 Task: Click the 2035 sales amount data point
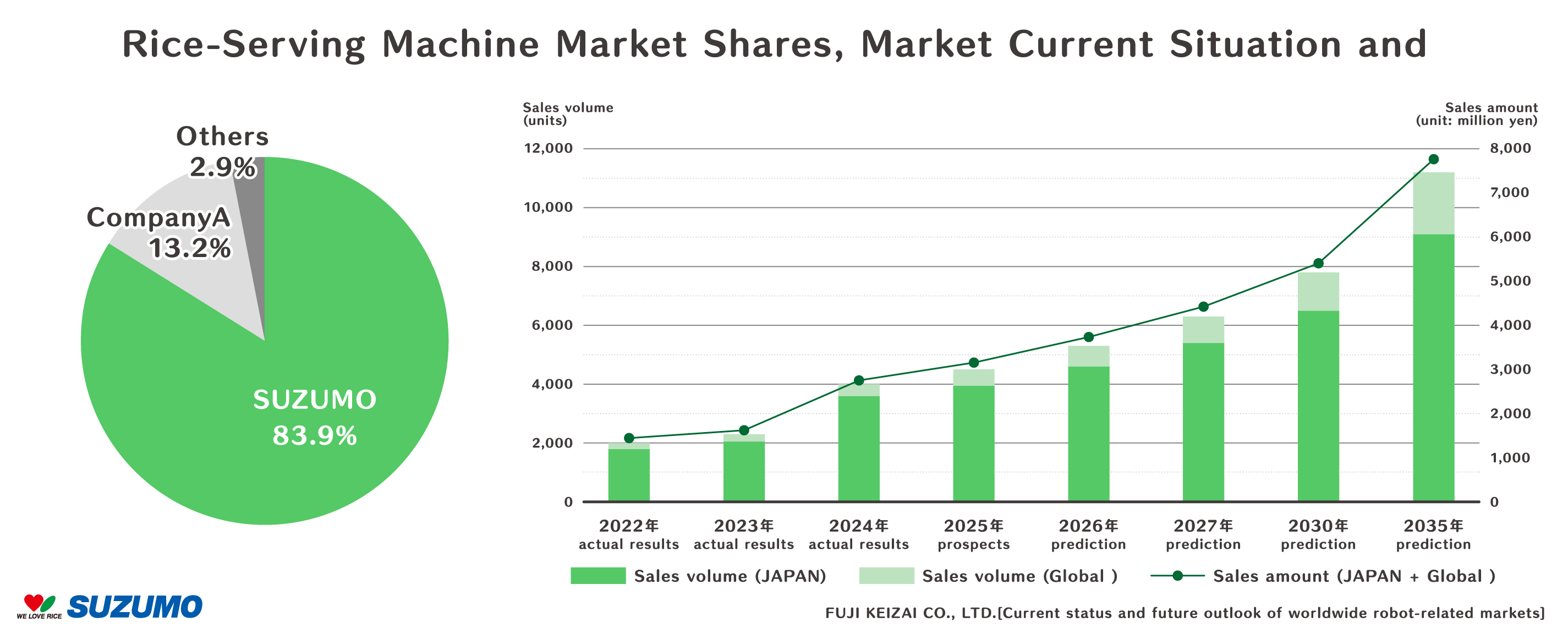[x=1433, y=159]
